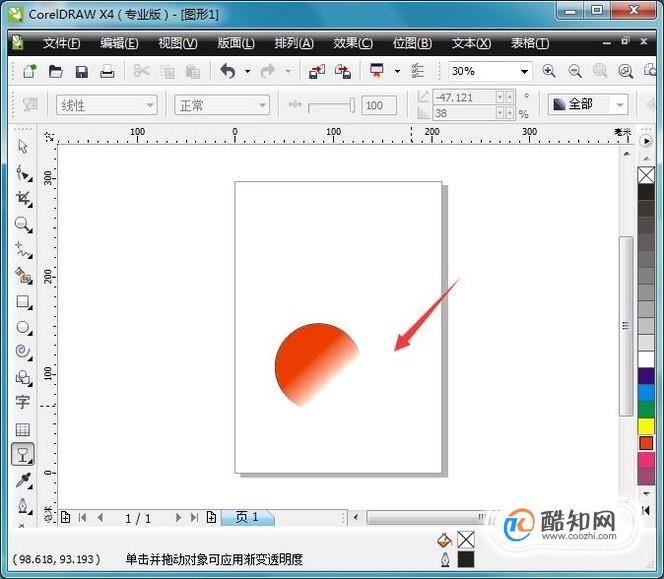Click the Export icon
Image resolution: width=664 pixels, height=579 pixels.
(x=343, y=71)
